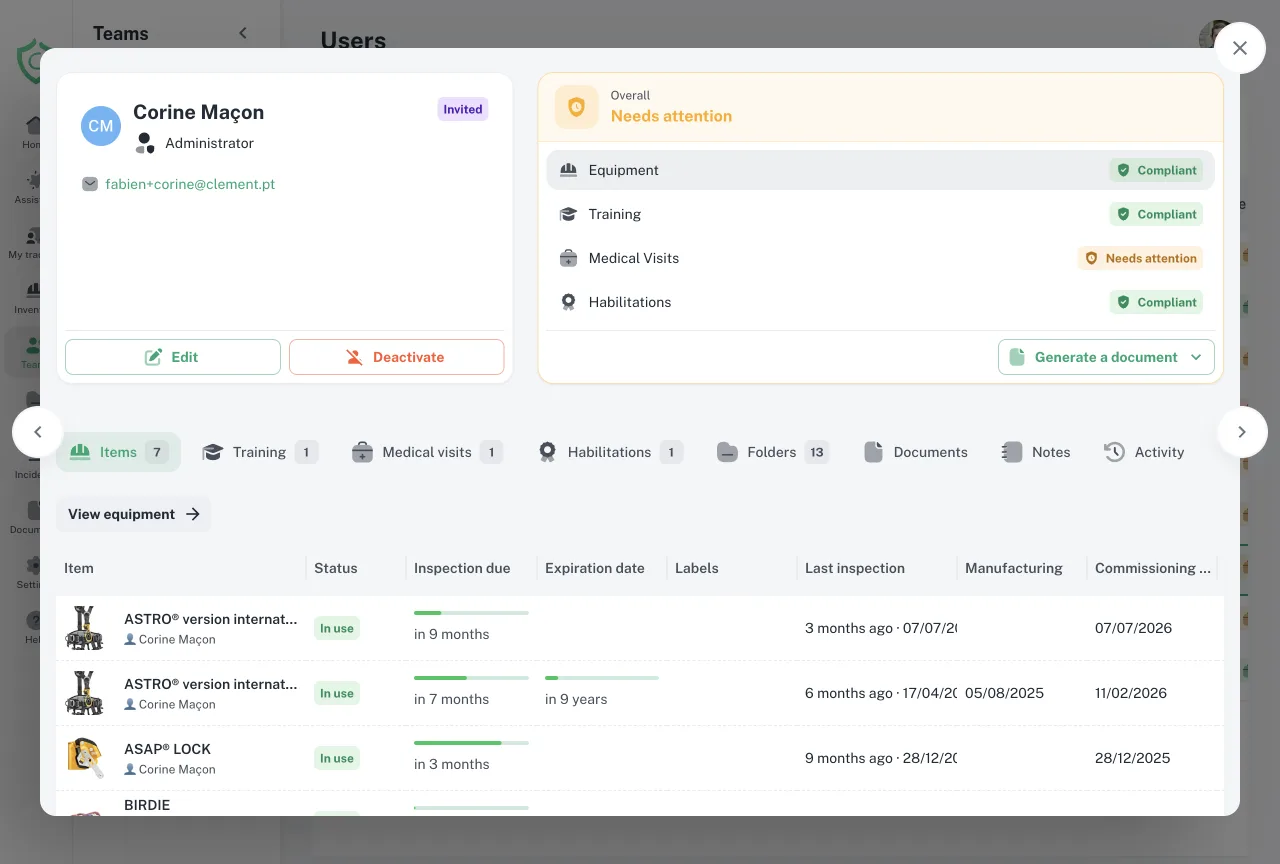Image resolution: width=1280 pixels, height=864 pixels.
Task: Collapse the Teams sidebar chevron
Action: (x=243, y=33)
